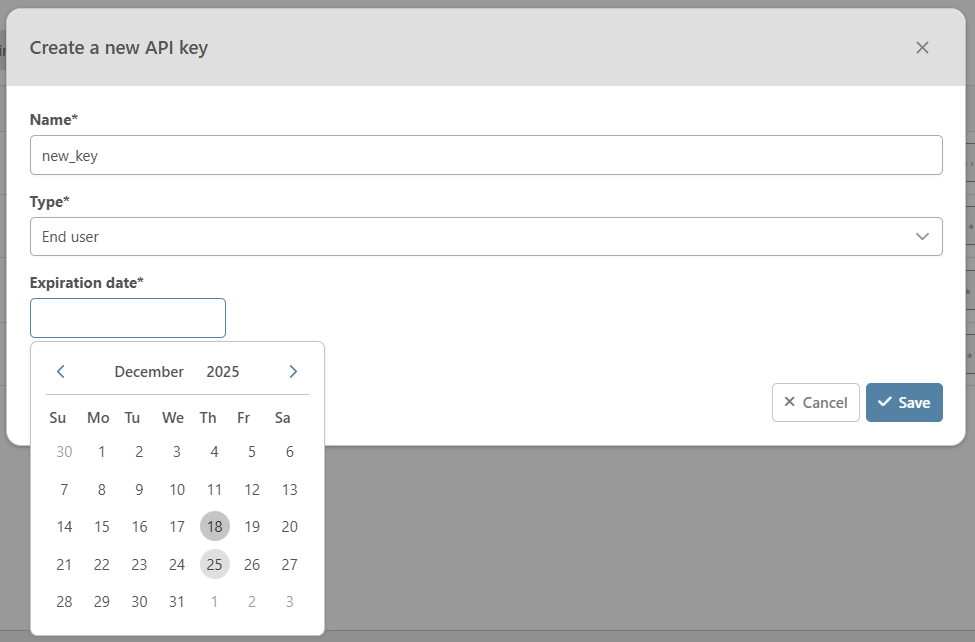Pick the greyed November 30 date
The width and height of the screenshot is (975, 642).
coord(64,452)
